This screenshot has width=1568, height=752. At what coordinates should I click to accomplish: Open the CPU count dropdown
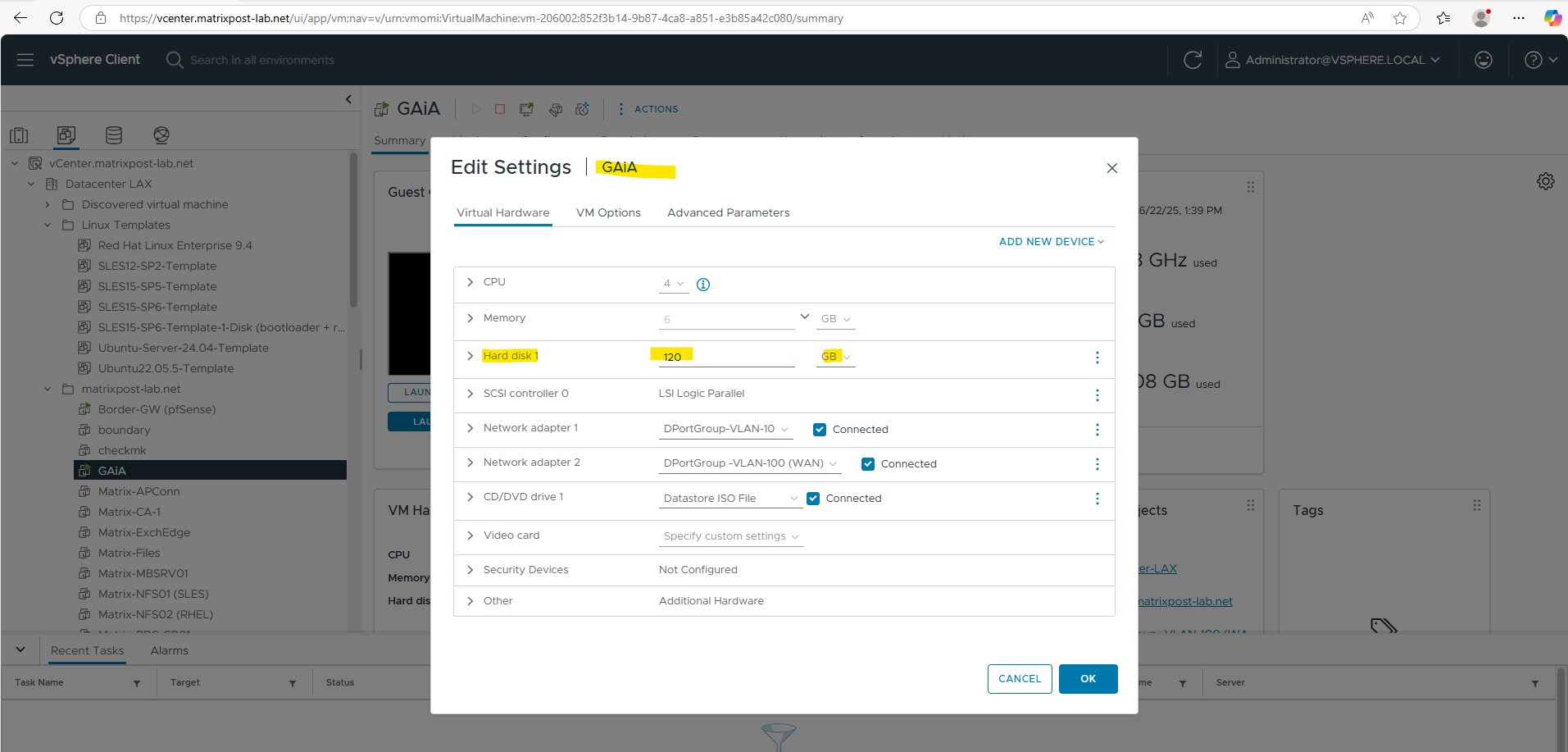click(x=674, y=284)
